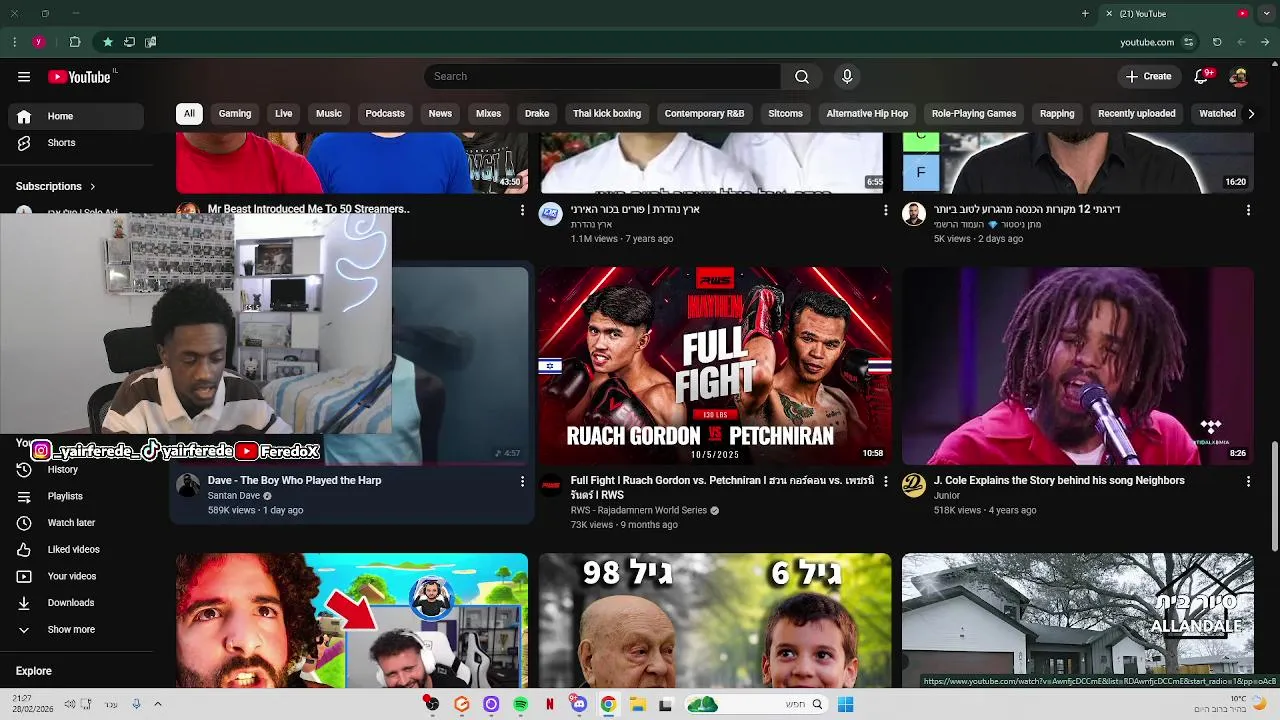Expand Show more in the sidebar
The image size is (1280, 720).
(x=76, y=630)
